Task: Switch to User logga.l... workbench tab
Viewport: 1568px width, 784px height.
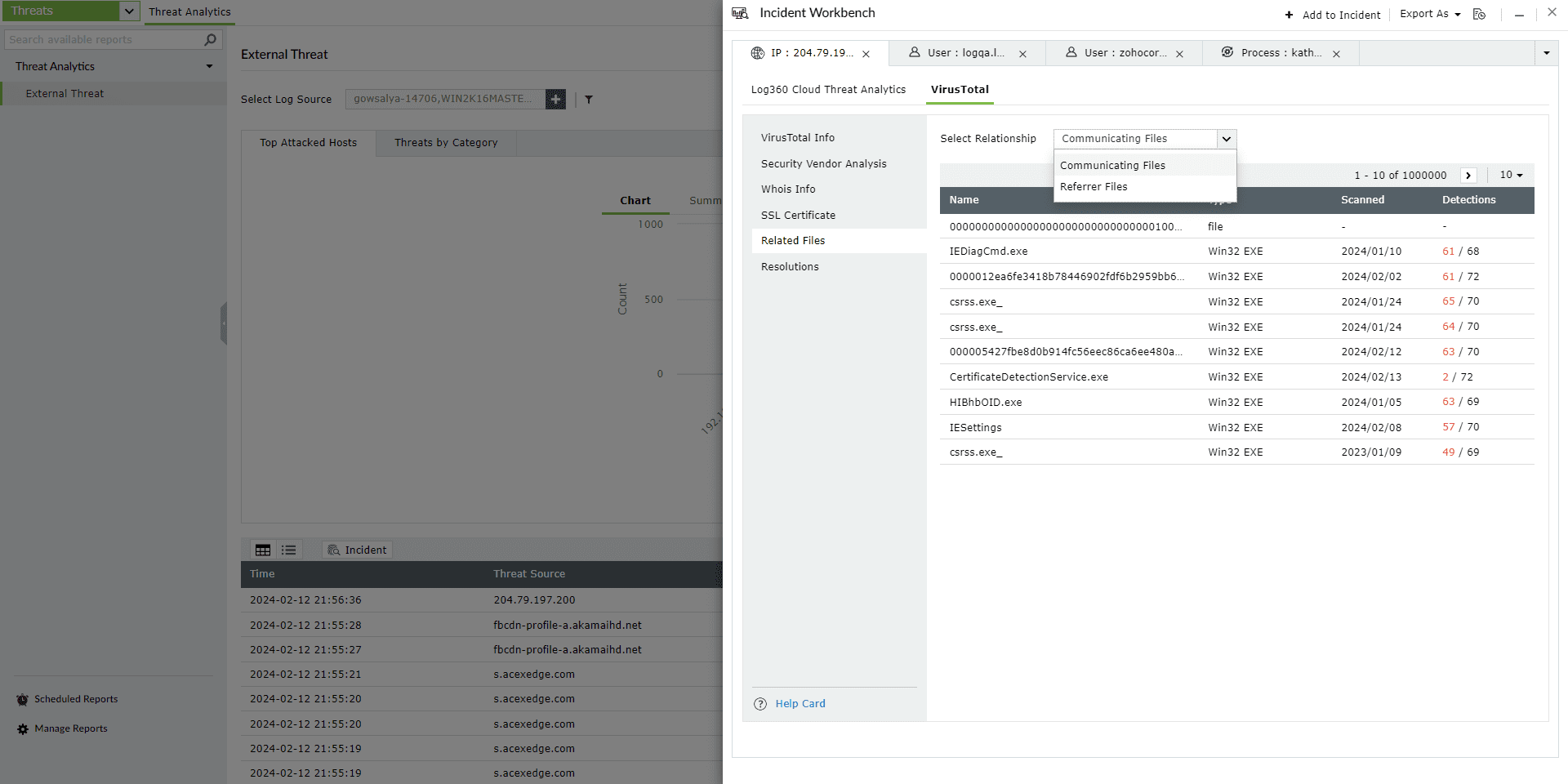Action: coord(967,53)
